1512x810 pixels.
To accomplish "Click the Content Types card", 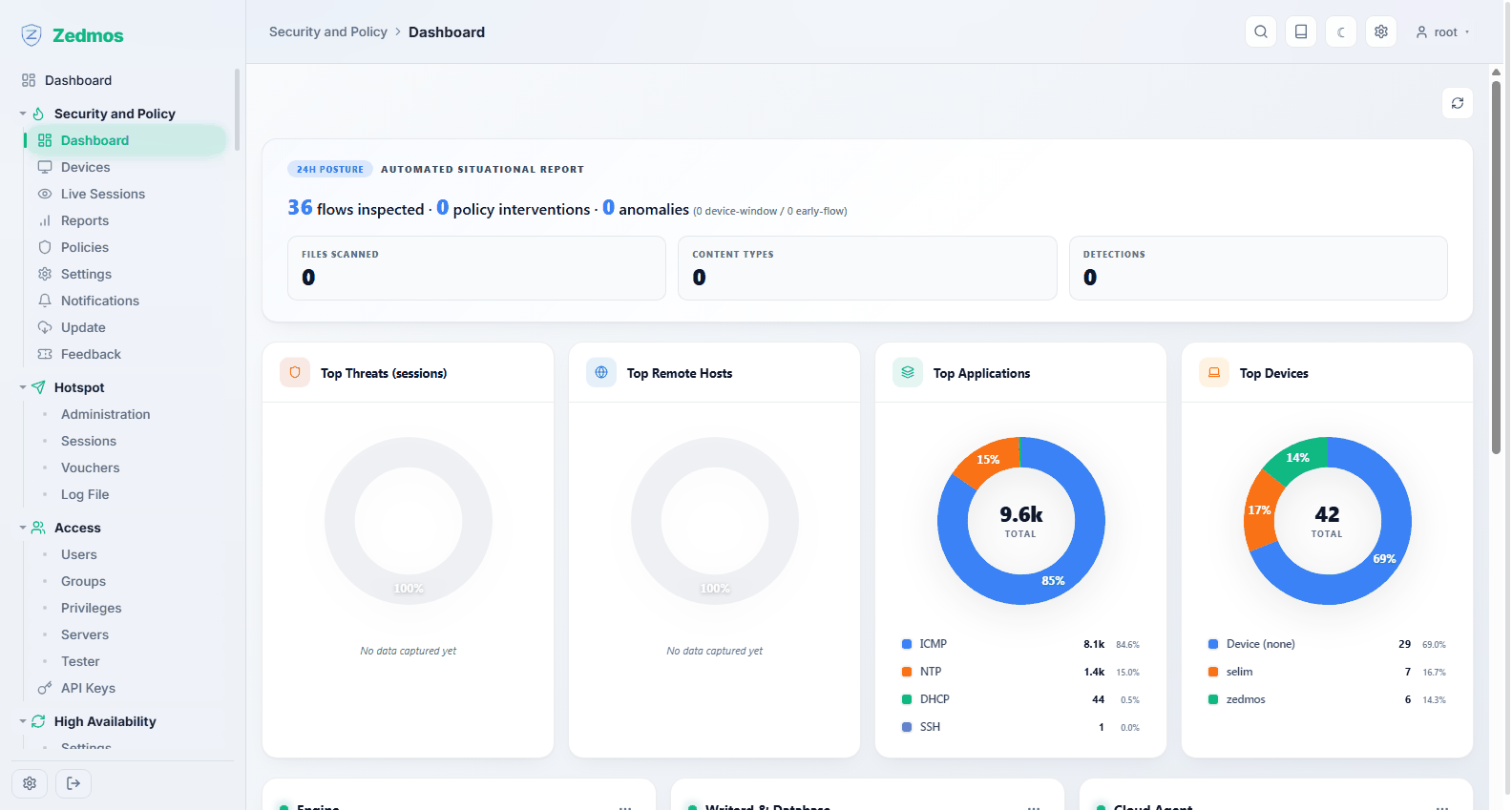I will [868, 268].
